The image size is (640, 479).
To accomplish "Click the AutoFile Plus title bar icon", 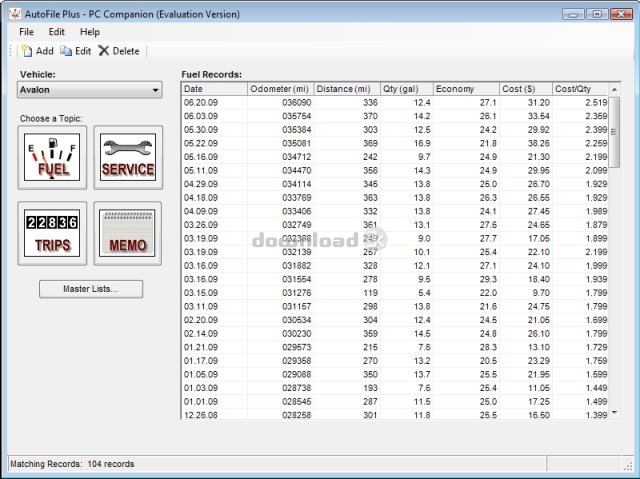I will (x=15, y=14).
